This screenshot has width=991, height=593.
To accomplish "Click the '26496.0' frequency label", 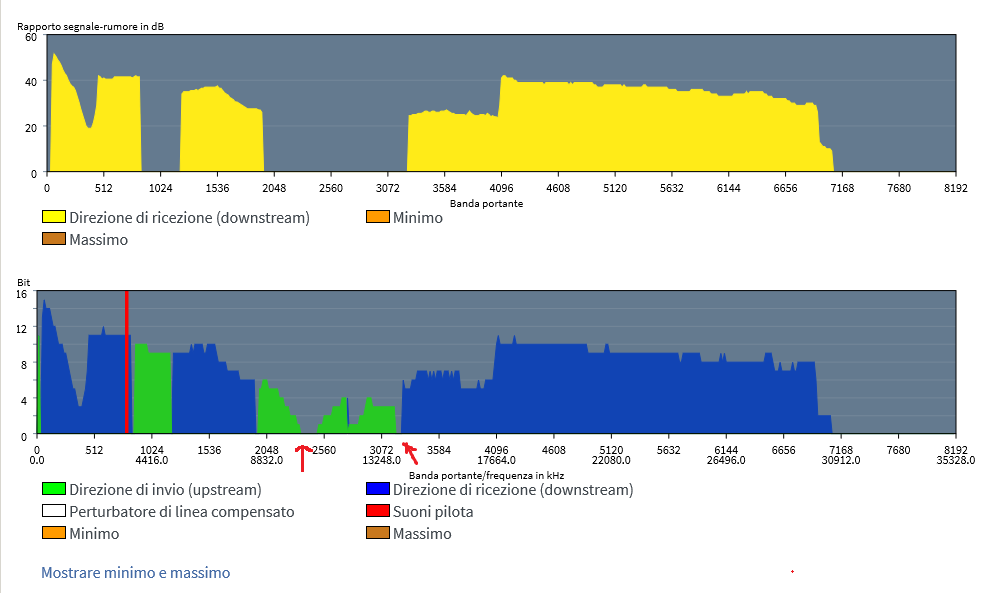I will click(x=726, y=460).
